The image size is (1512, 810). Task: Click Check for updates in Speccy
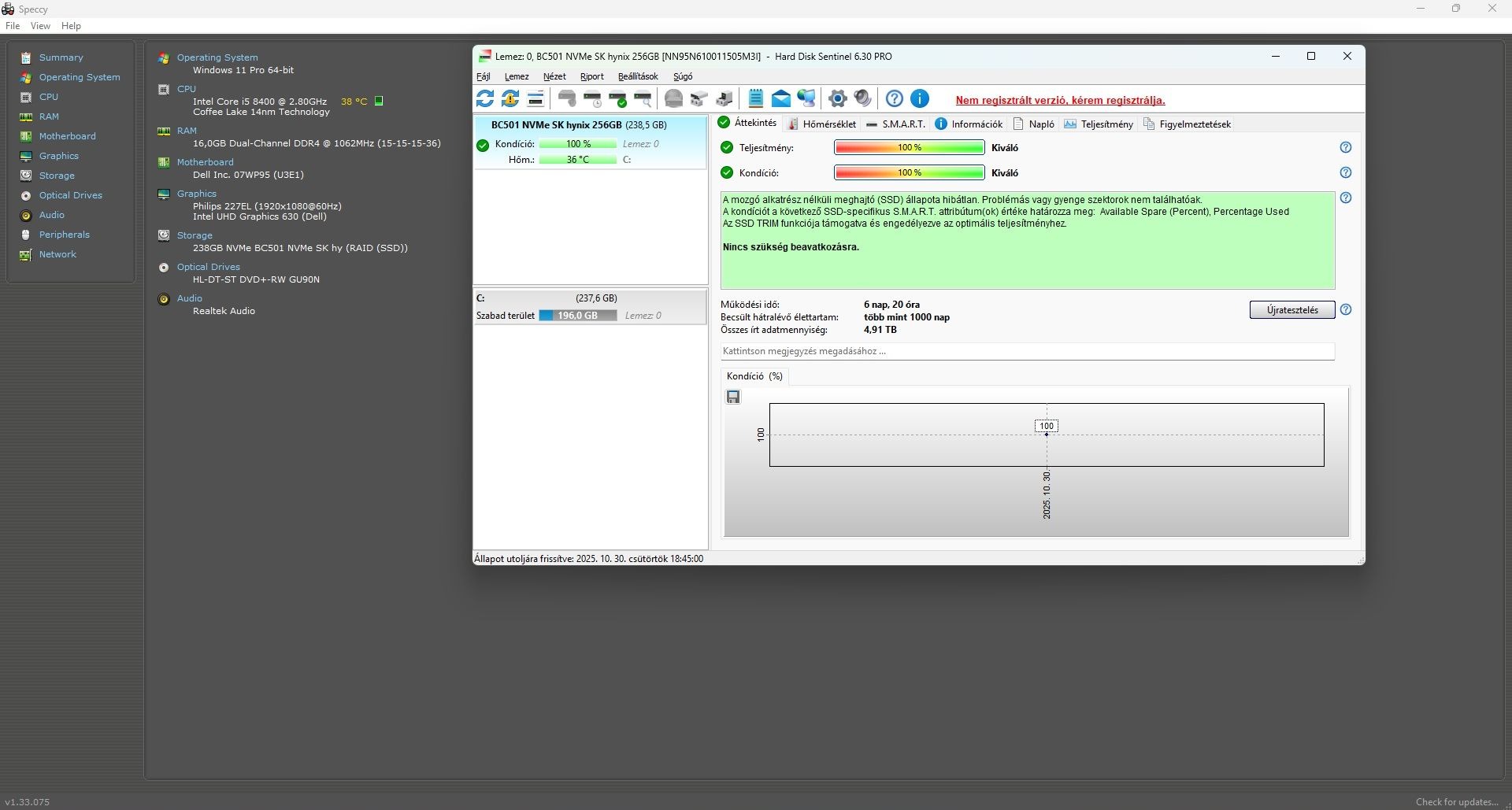(x=1457, y=801)
